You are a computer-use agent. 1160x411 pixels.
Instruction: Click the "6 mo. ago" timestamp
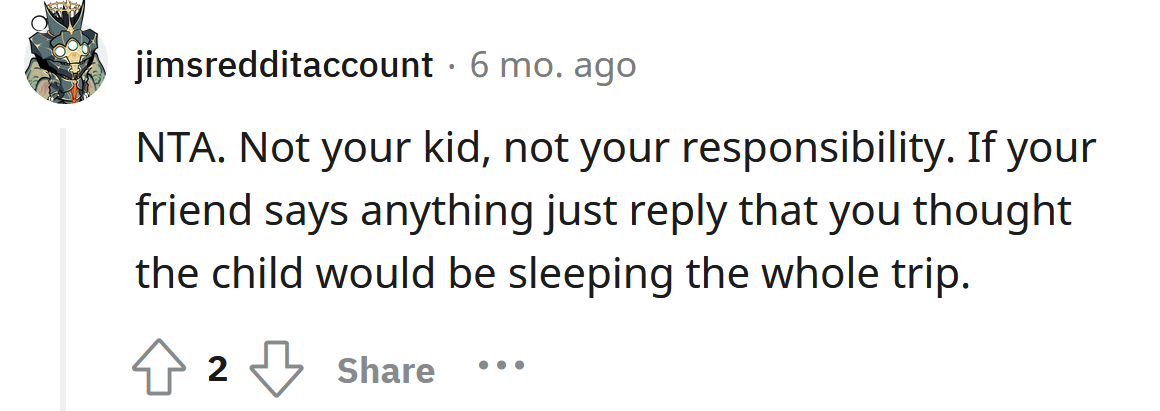553,66
